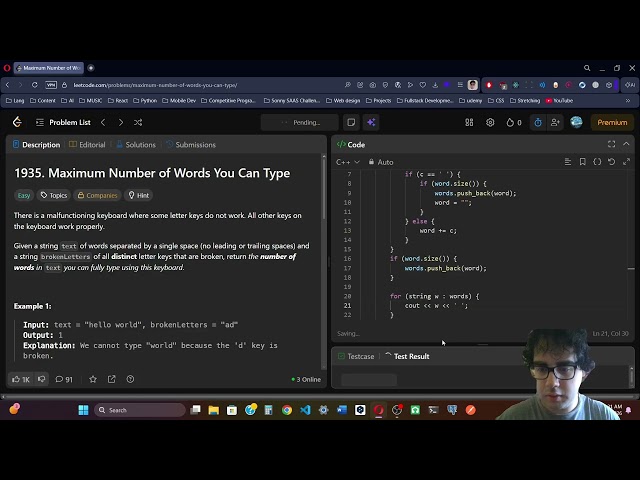
Task: Open the Problem List panel
Action: click(63, 122)
